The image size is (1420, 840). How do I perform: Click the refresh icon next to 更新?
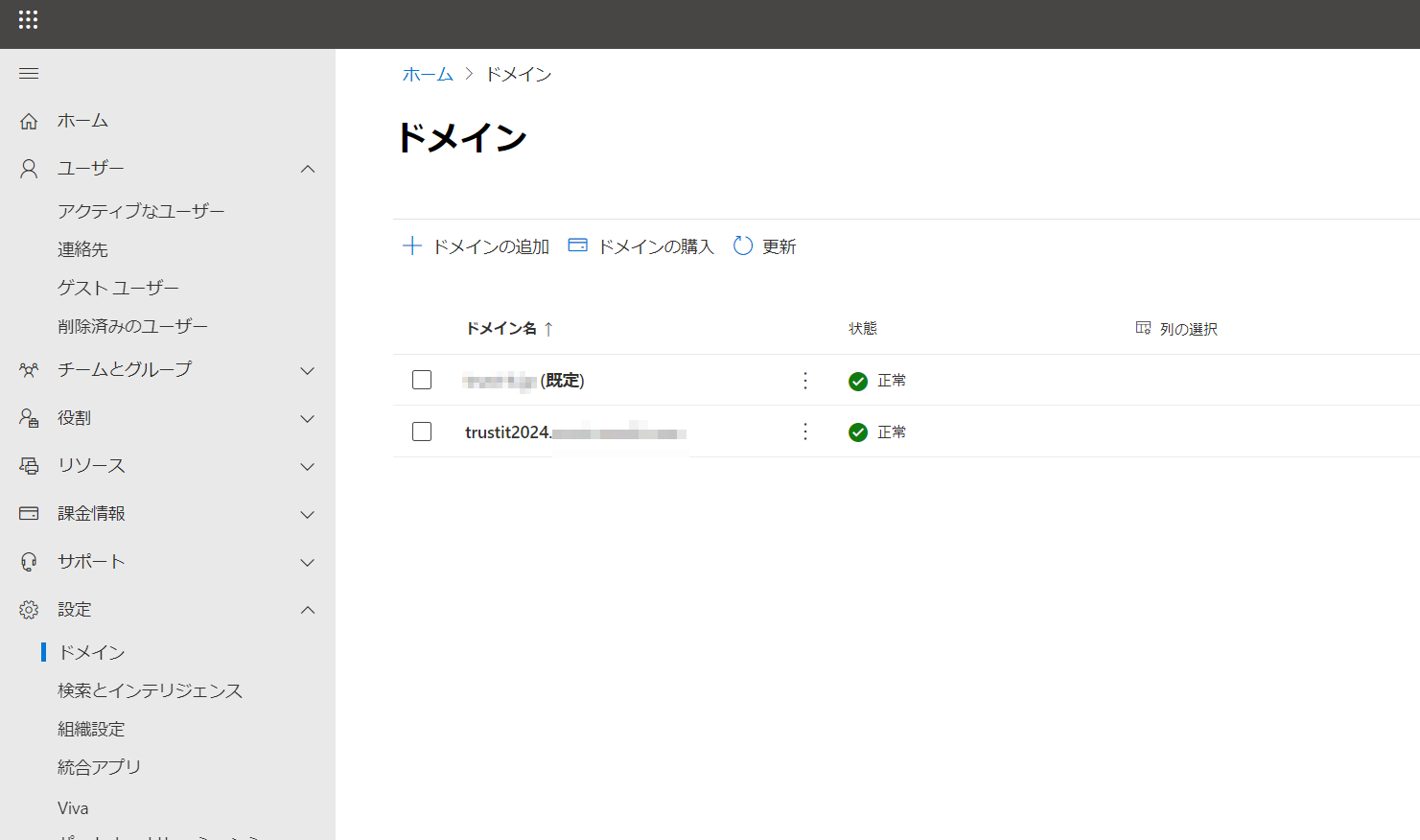coord(742,246)
